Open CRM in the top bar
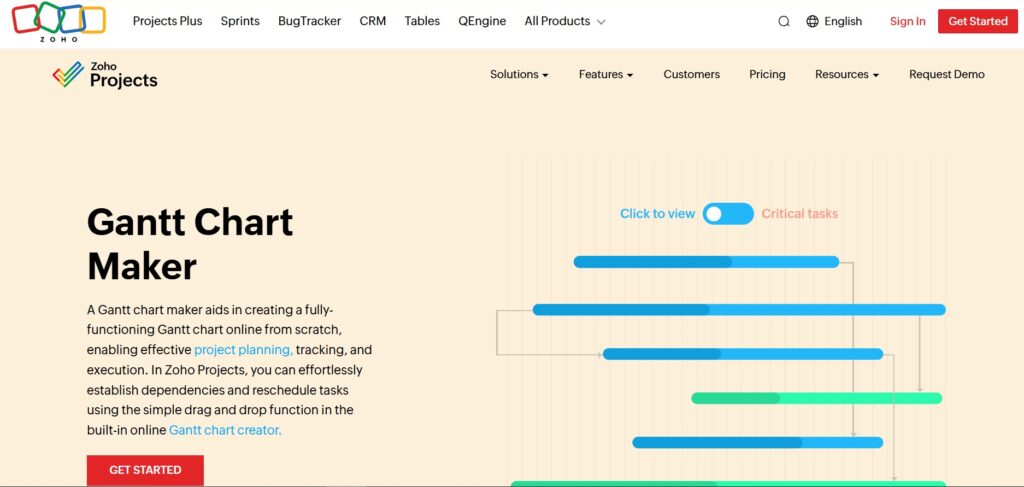 pyautogui.click(x=373, y=22)
